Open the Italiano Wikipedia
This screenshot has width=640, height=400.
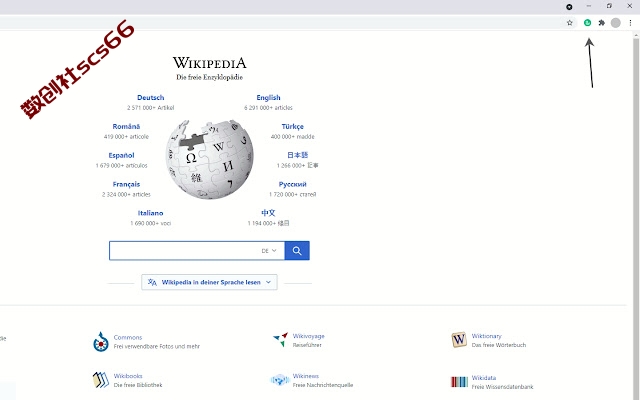pos(150,213)
